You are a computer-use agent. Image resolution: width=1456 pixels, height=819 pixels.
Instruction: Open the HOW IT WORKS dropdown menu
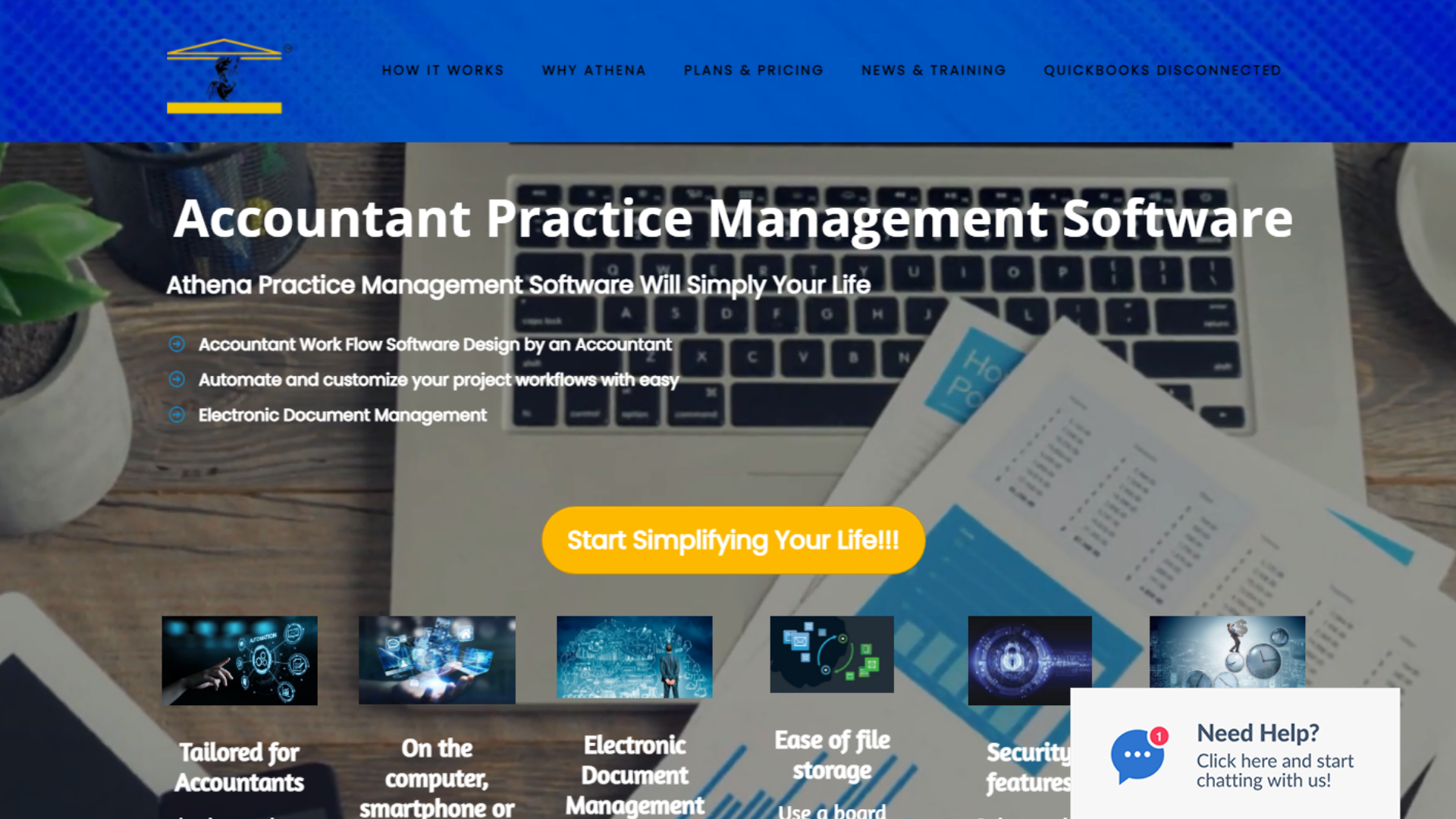[443, 70]
